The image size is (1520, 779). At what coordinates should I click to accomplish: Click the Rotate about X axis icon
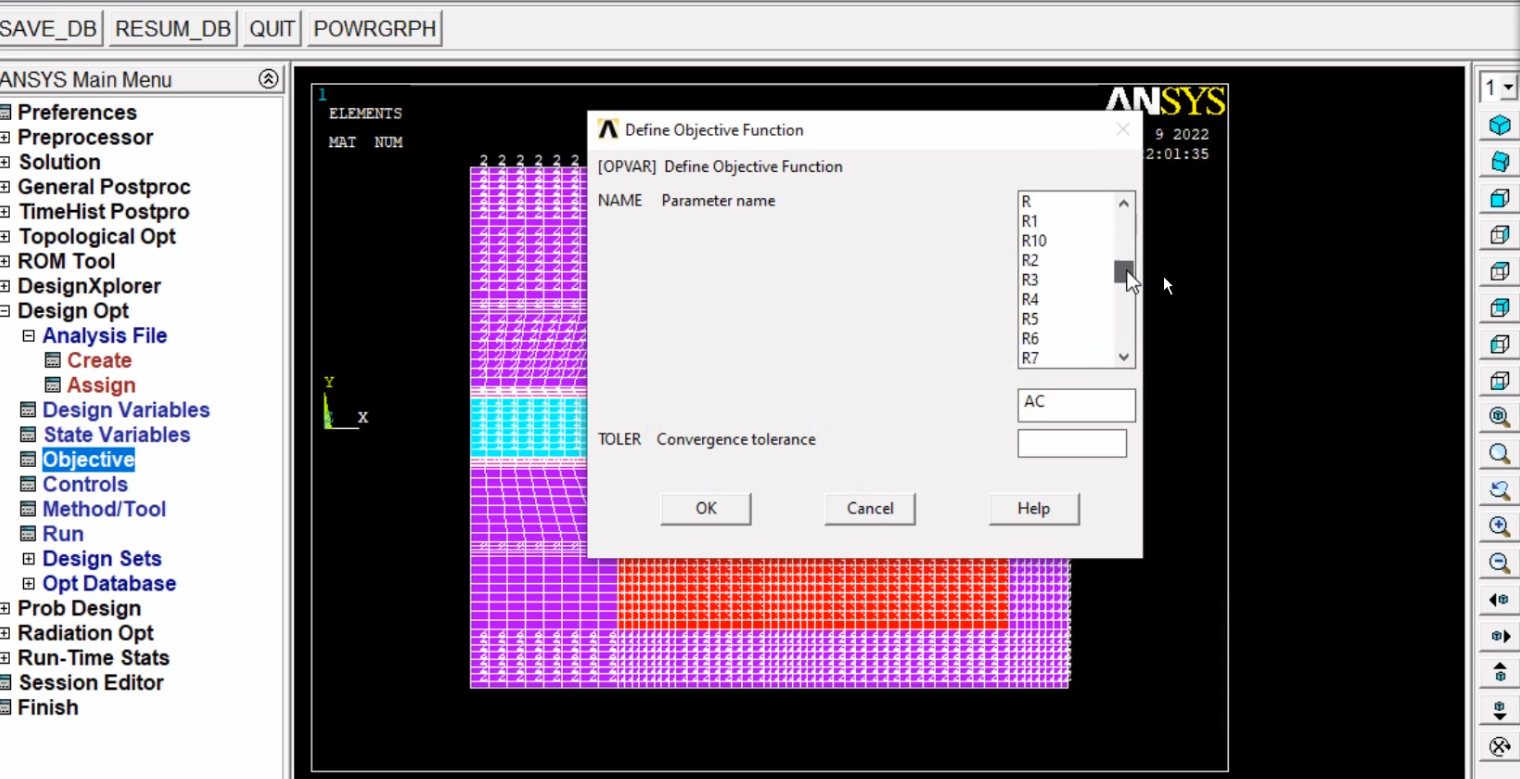1499,746
